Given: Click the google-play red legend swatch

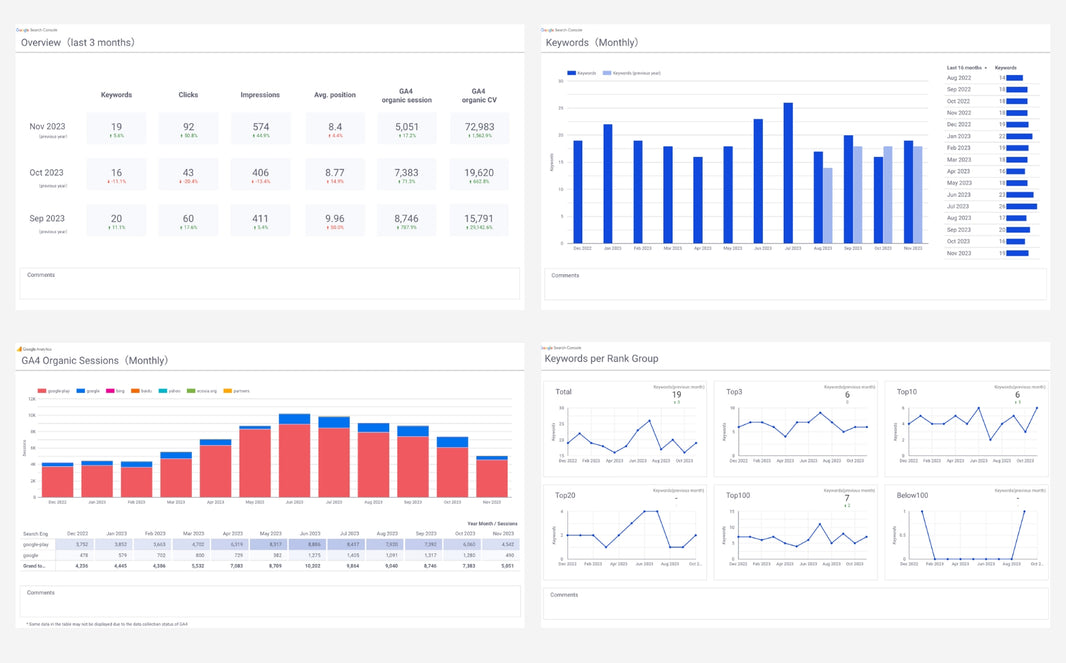Looking at the screenshot, I should pyautogui.click(x=42, y=391).
